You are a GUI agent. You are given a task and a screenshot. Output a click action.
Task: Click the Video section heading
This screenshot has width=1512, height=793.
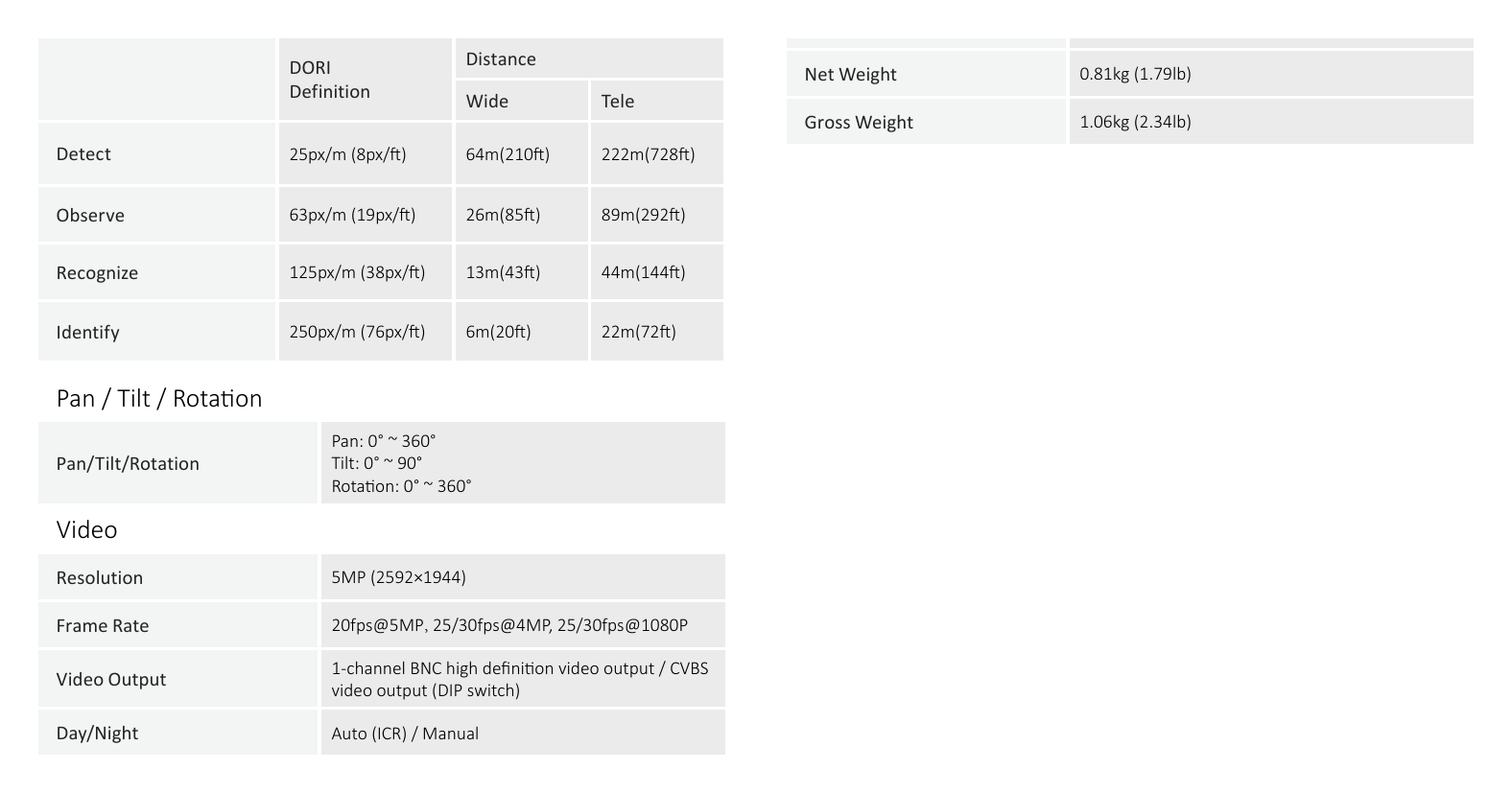tap(86, 529)
